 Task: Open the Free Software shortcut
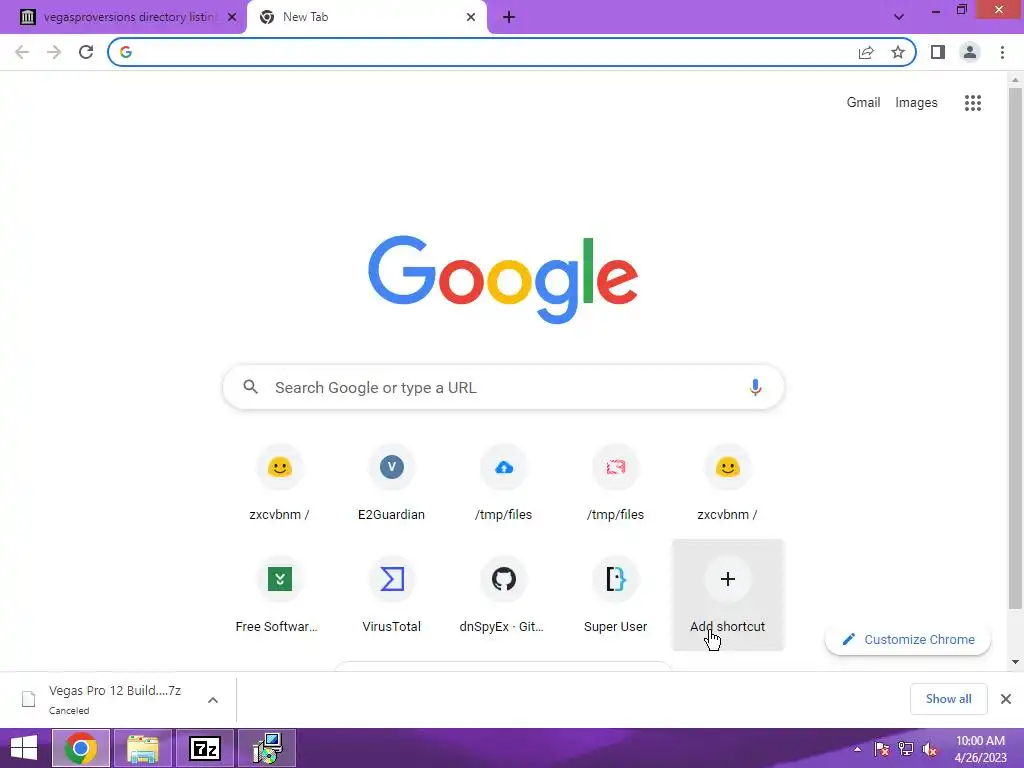280,596
